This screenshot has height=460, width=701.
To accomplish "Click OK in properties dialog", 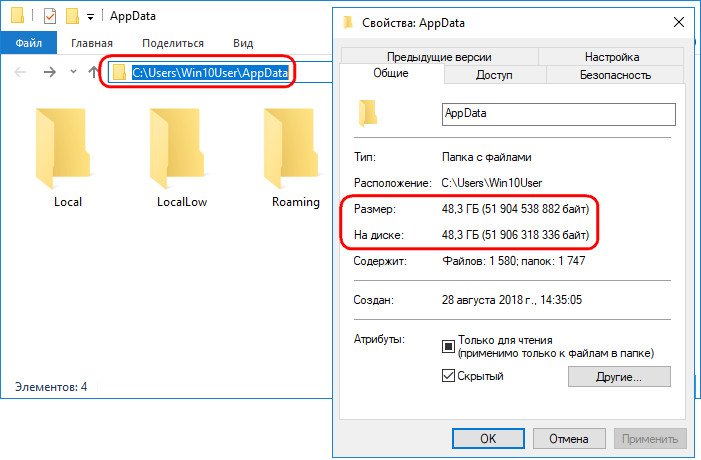I will tap(488, 439).
